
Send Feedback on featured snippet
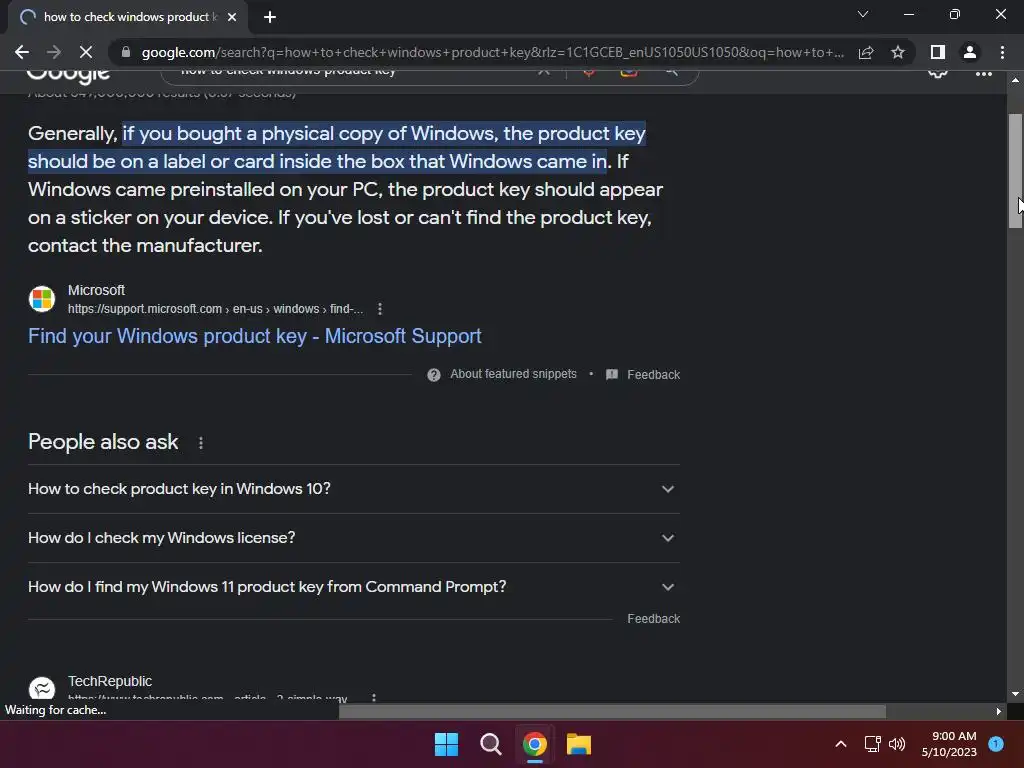[x=653, y=375]
